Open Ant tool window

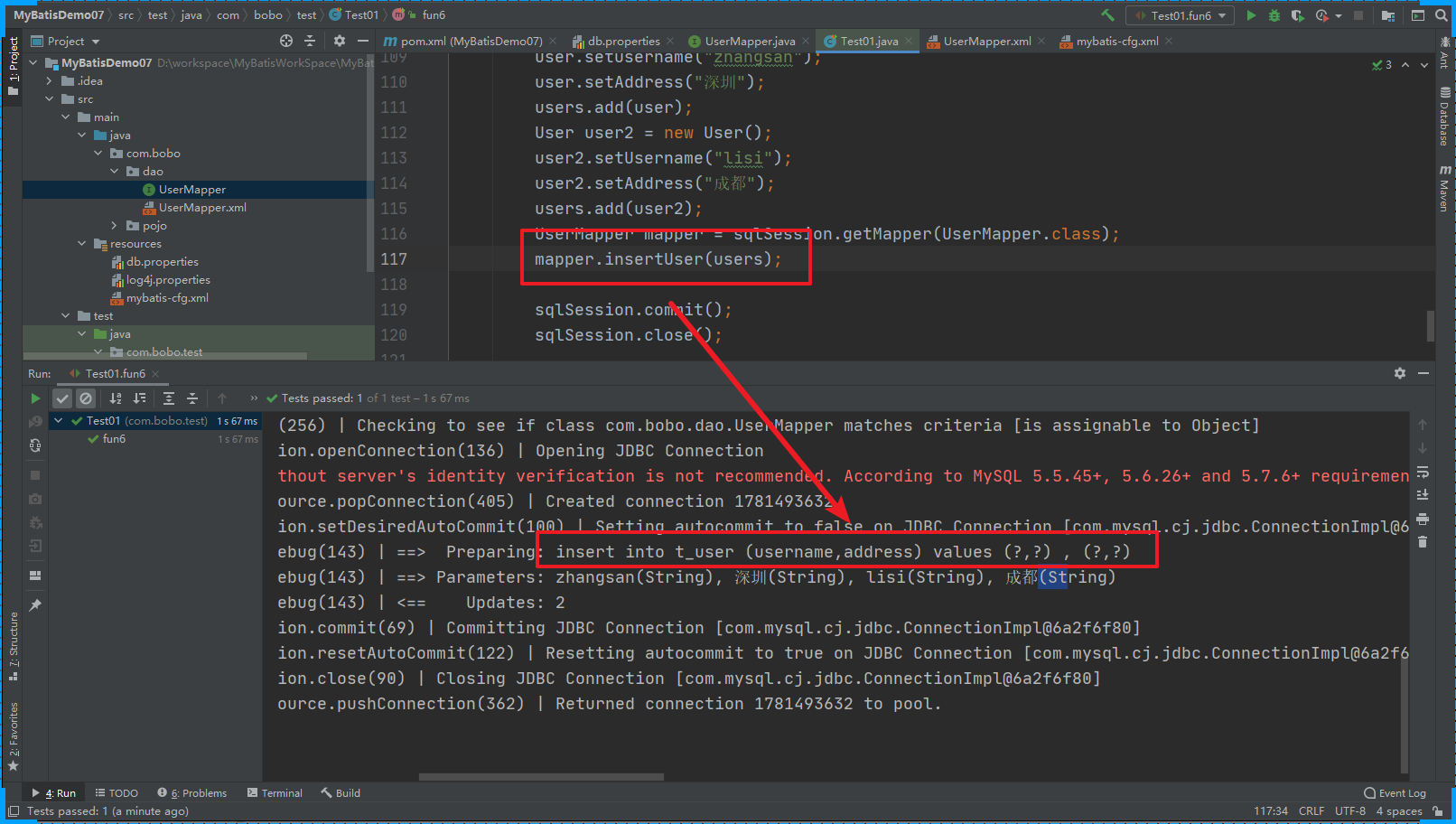coord(1444,54)
